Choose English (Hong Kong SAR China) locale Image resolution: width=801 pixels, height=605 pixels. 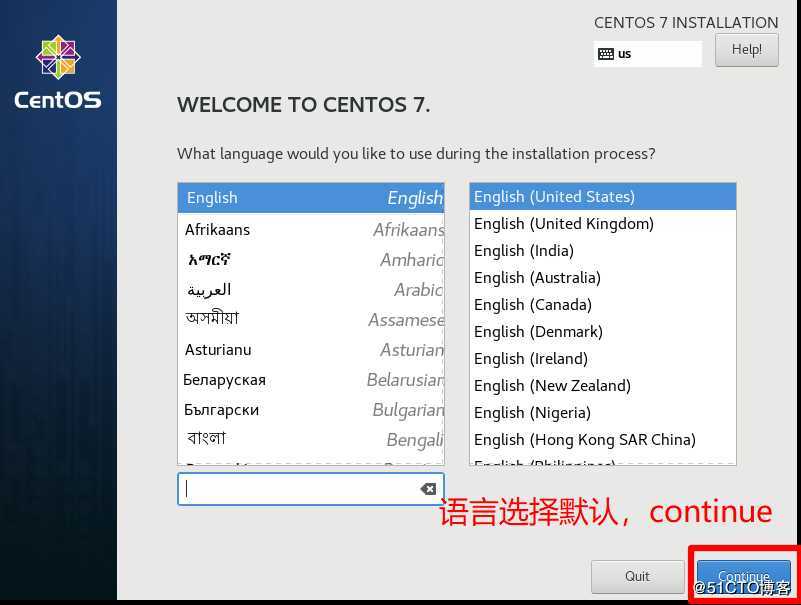(603, 440)
